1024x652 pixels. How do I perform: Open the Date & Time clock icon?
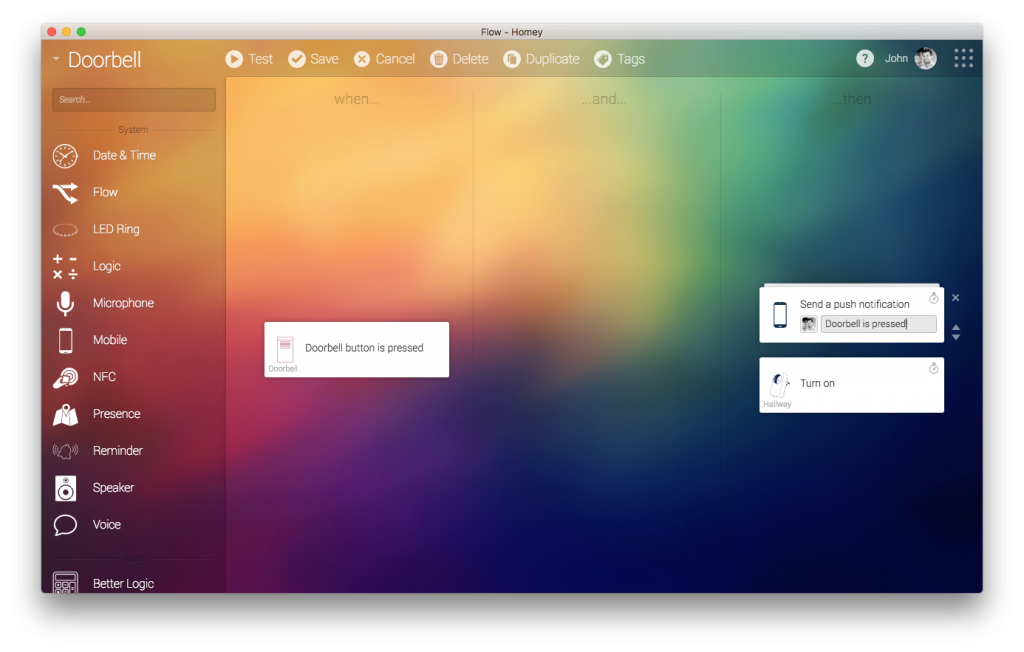(x=65, y=156)
